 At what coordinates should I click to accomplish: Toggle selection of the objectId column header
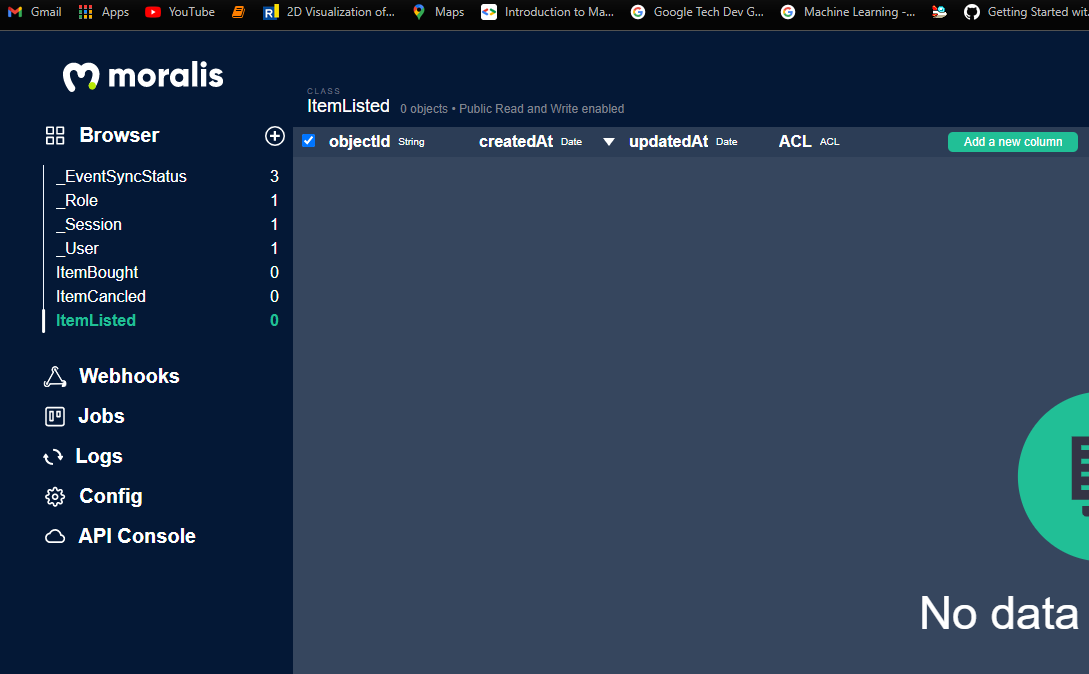(359, 141)
